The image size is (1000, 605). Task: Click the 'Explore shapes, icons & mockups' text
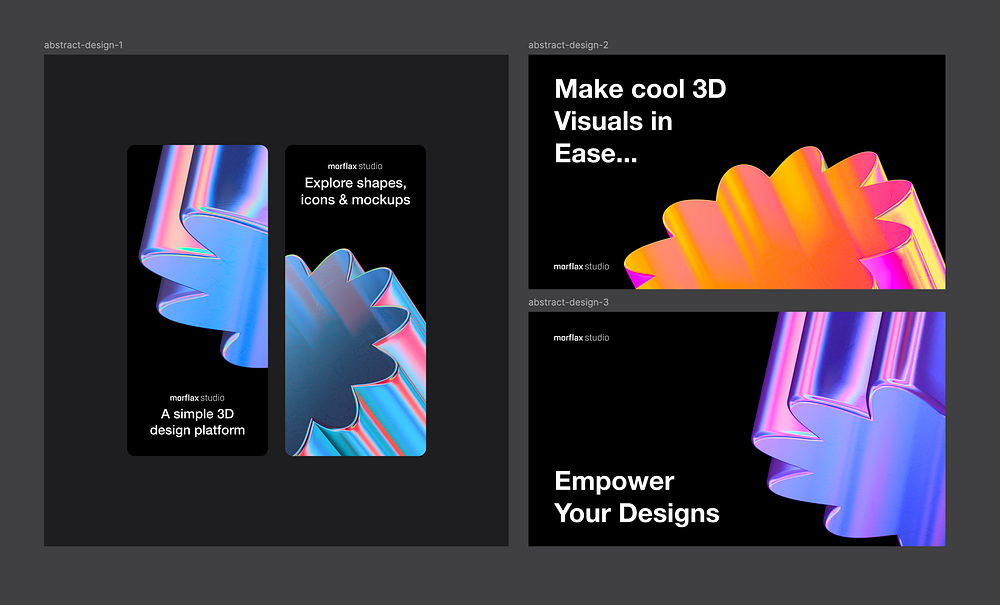pos(355,191)
